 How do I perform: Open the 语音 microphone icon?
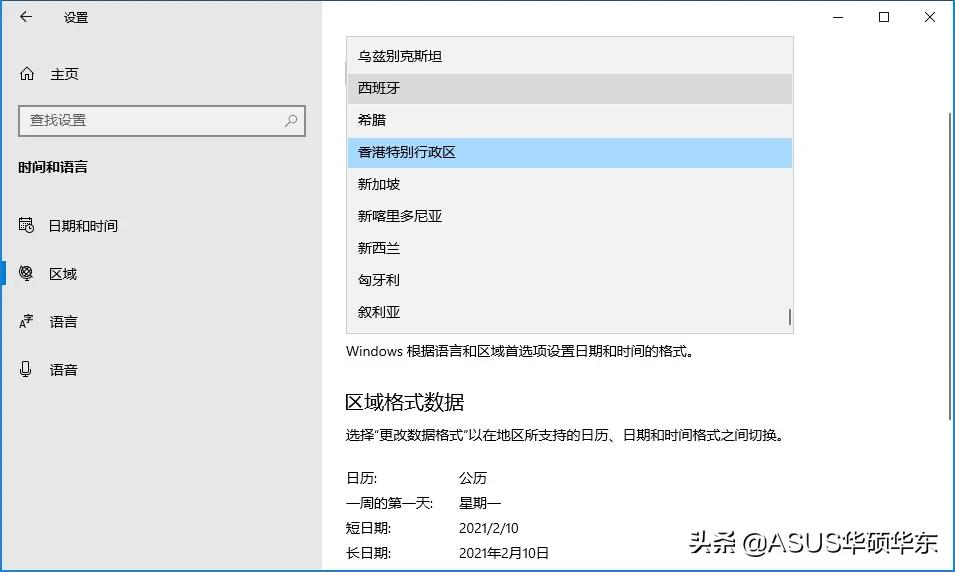click(x=26, y=369)
